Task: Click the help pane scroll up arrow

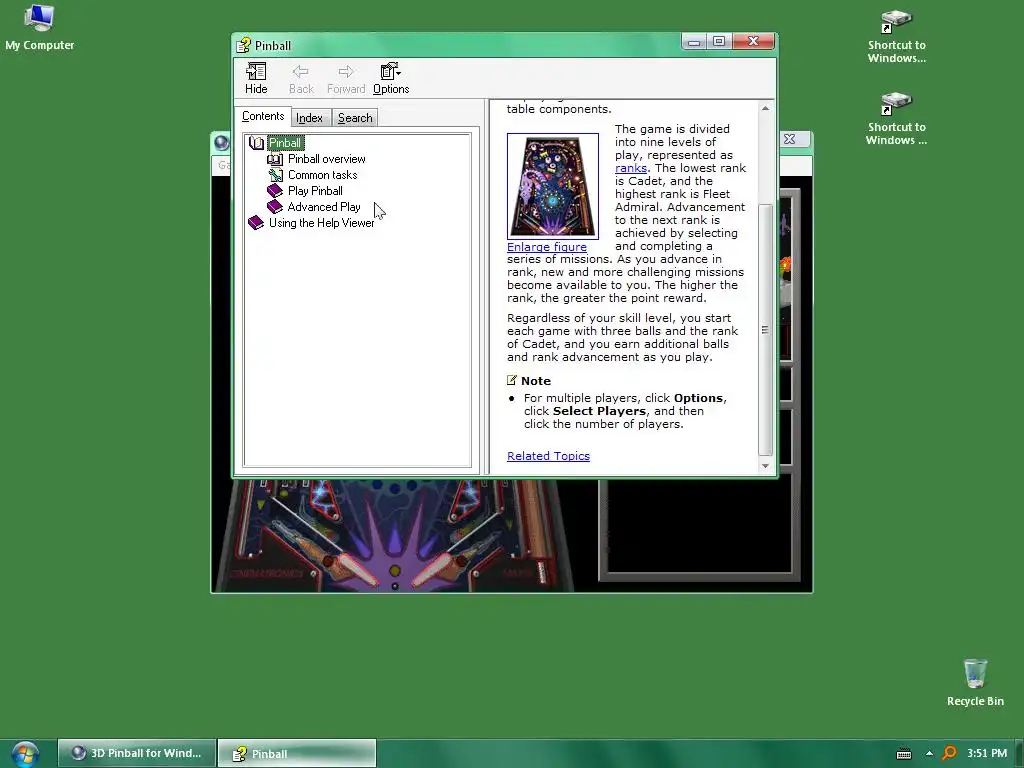Action: pos(765,108)
